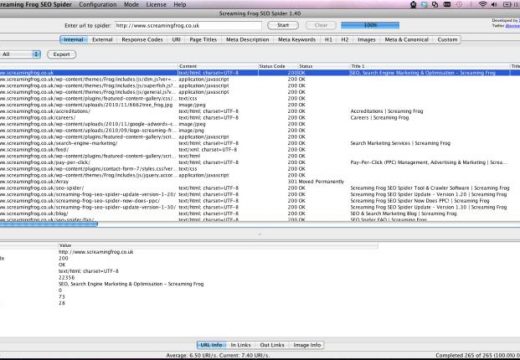
Task: Open the Configuration menu
Action: coord(98,4)
